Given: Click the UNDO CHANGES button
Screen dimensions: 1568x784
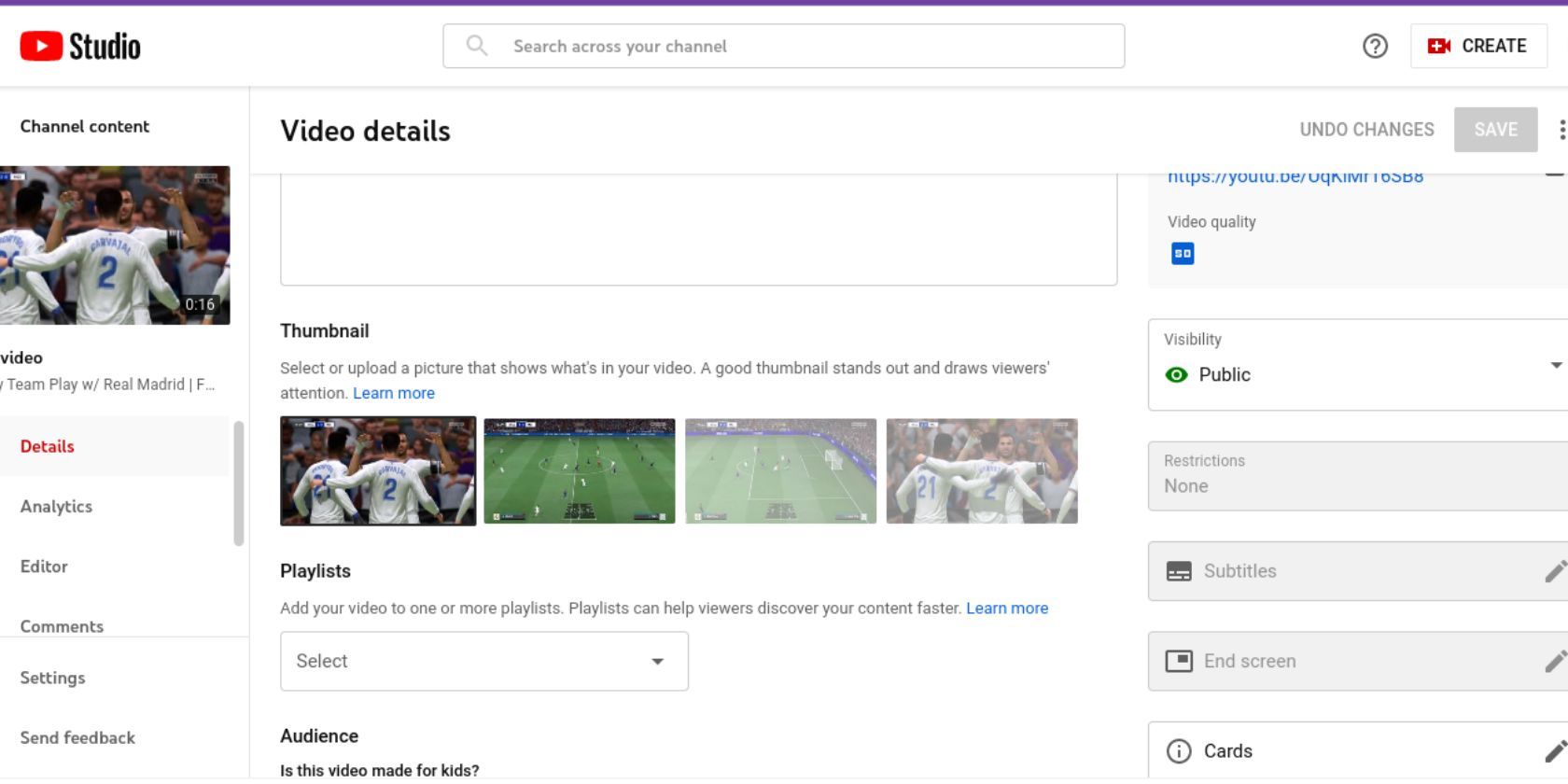Looking at the screenshot, I should tap(1366, 130).
